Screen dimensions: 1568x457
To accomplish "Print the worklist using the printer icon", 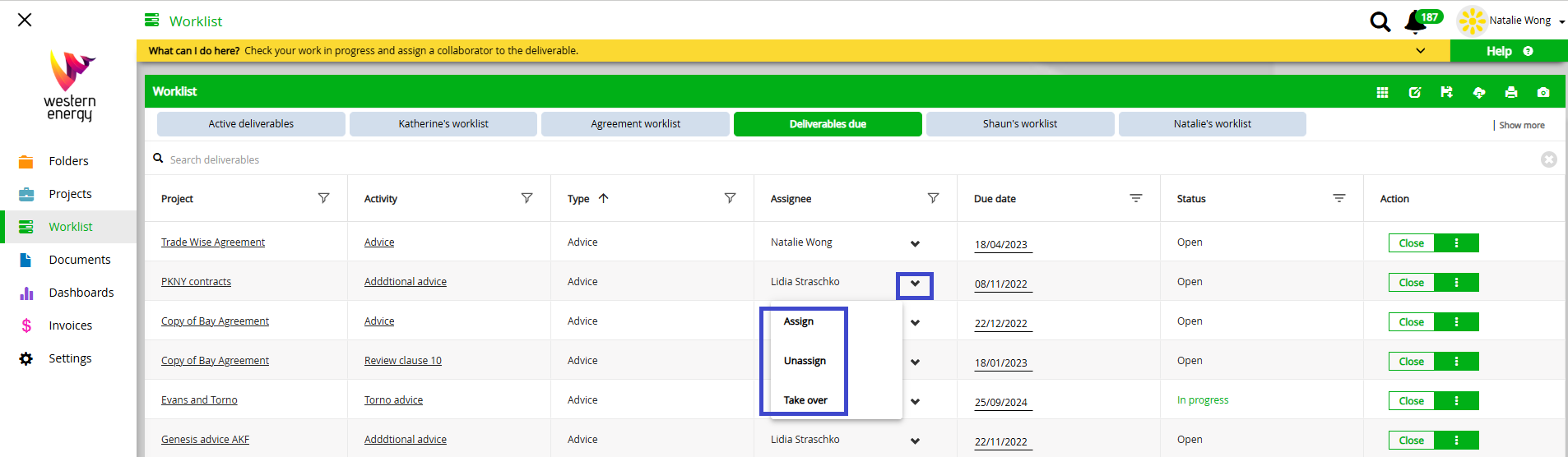I will point(1511,92).
